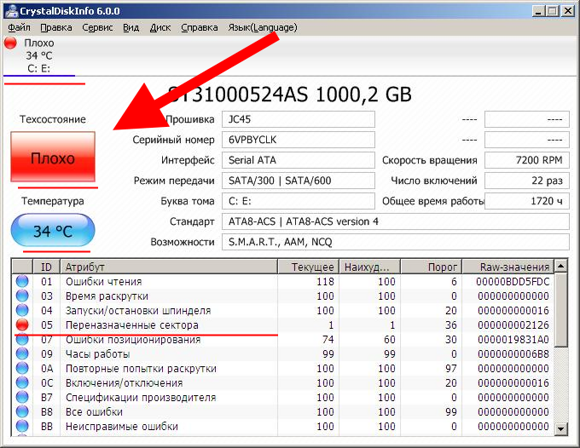Open the Язык(Language) menu
580x448 pixels.
[262, 28]
